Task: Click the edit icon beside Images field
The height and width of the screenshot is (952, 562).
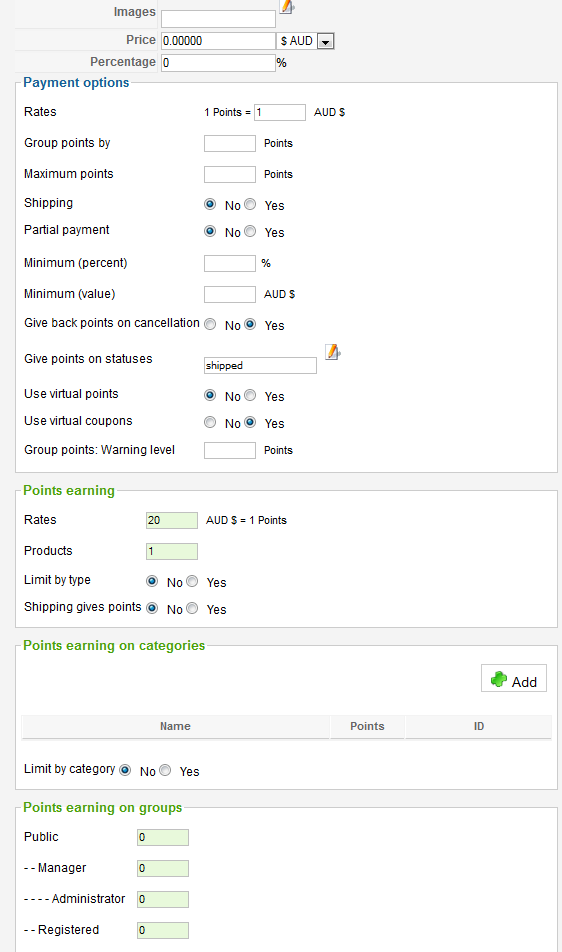Action: click(286, 6)
